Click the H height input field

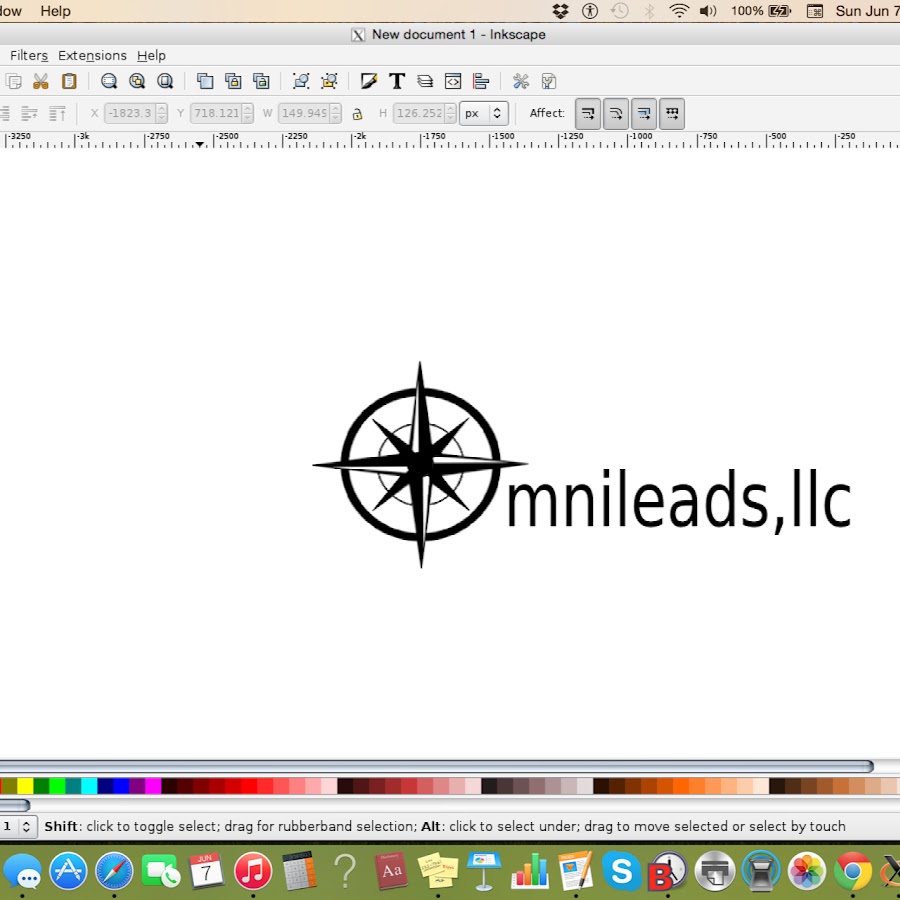point(420,113)
